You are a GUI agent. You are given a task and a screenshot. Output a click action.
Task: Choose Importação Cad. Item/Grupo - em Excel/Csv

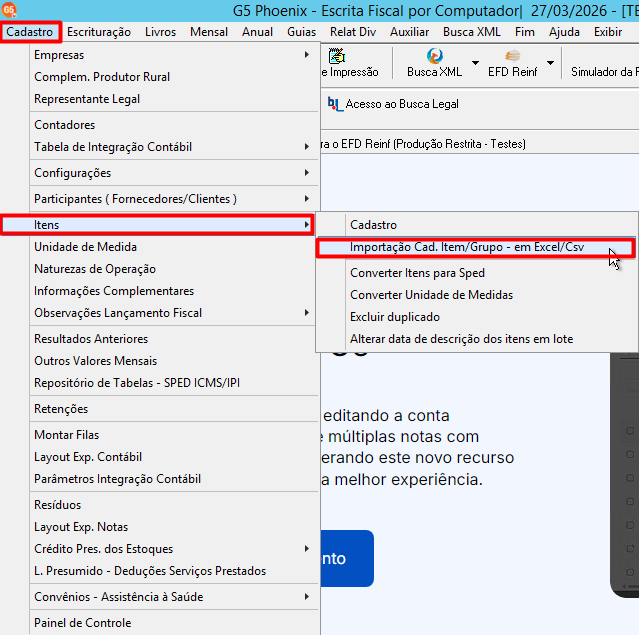(476, 247)
